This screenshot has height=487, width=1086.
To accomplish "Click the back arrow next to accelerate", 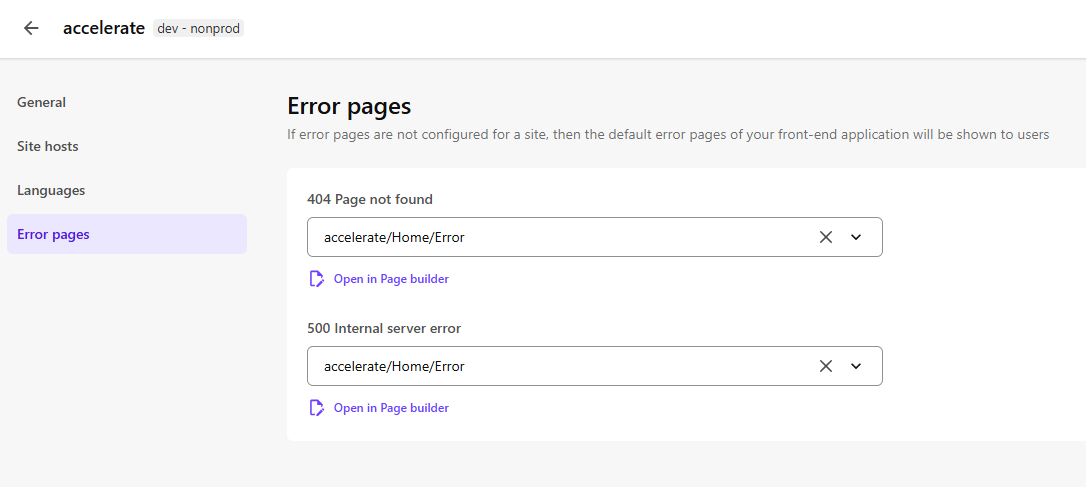I will (31, 28).
